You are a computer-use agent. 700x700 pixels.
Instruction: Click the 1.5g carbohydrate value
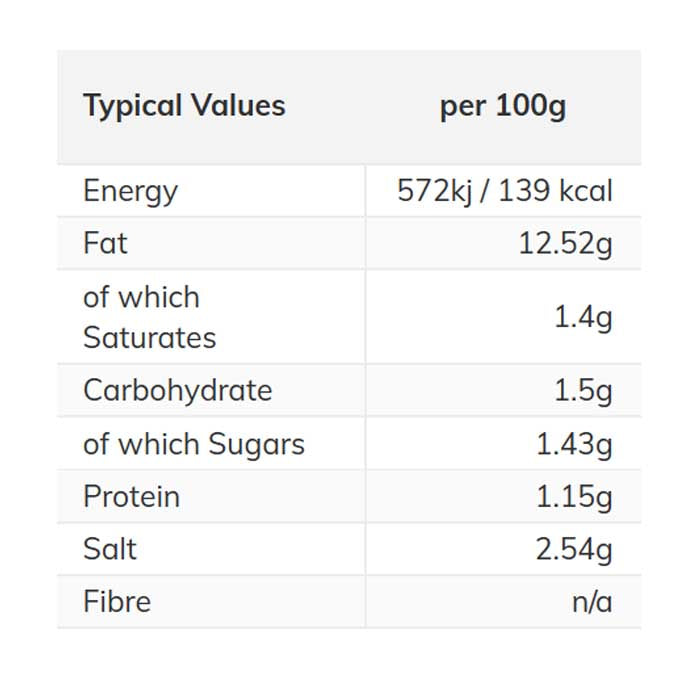(x=583, y=390)
